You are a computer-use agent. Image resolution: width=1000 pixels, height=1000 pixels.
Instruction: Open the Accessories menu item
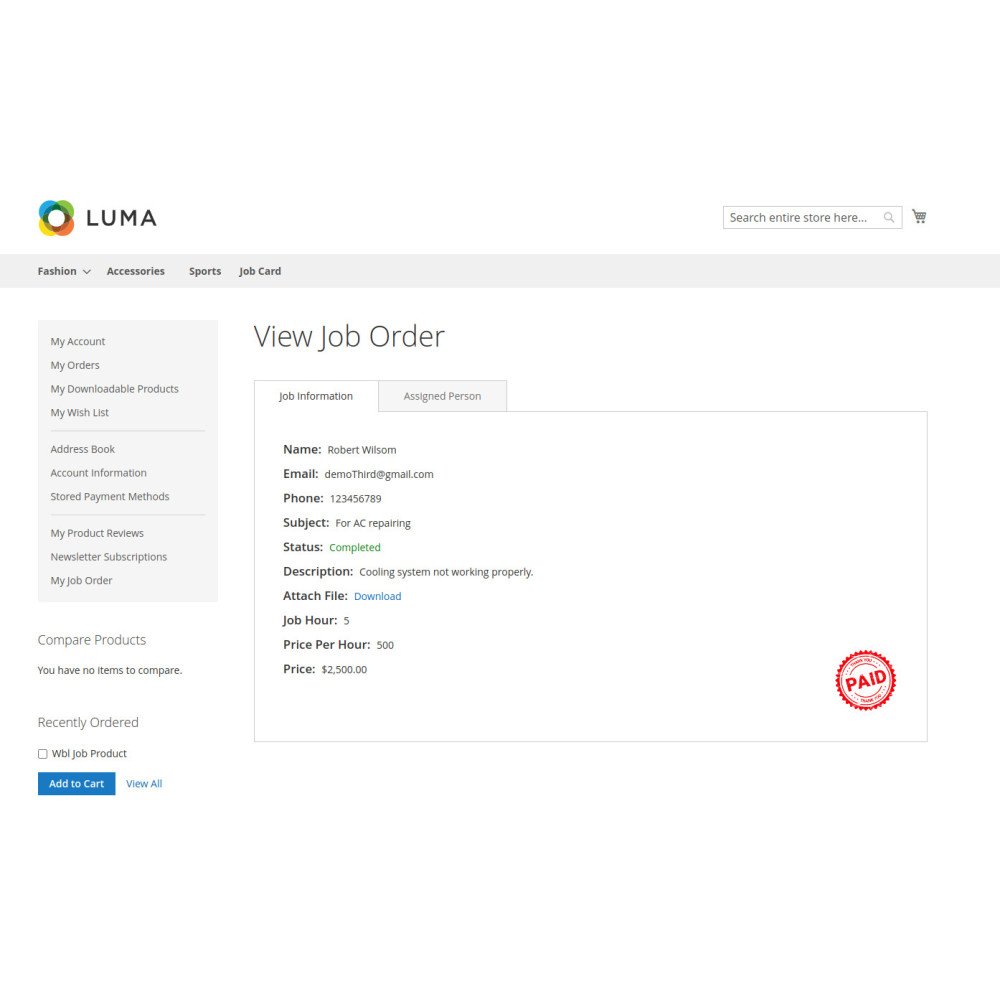tap(136, 271)
